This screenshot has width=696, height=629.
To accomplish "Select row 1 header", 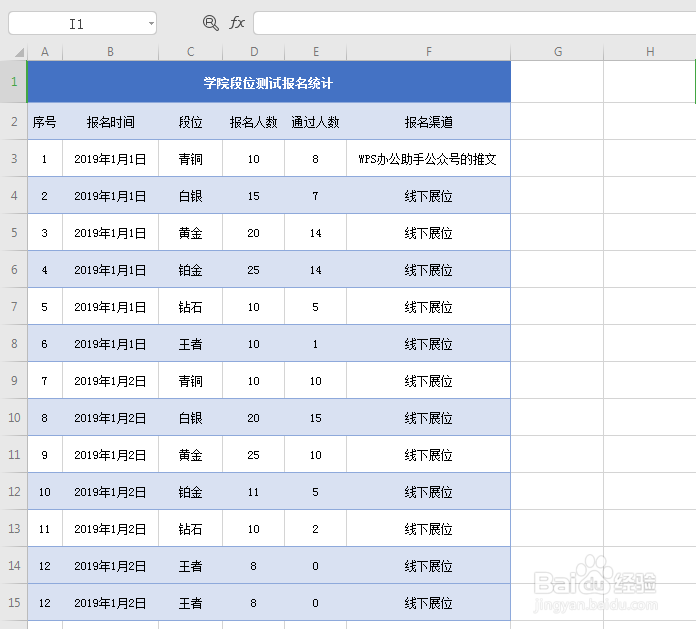I will click(14, 82).
